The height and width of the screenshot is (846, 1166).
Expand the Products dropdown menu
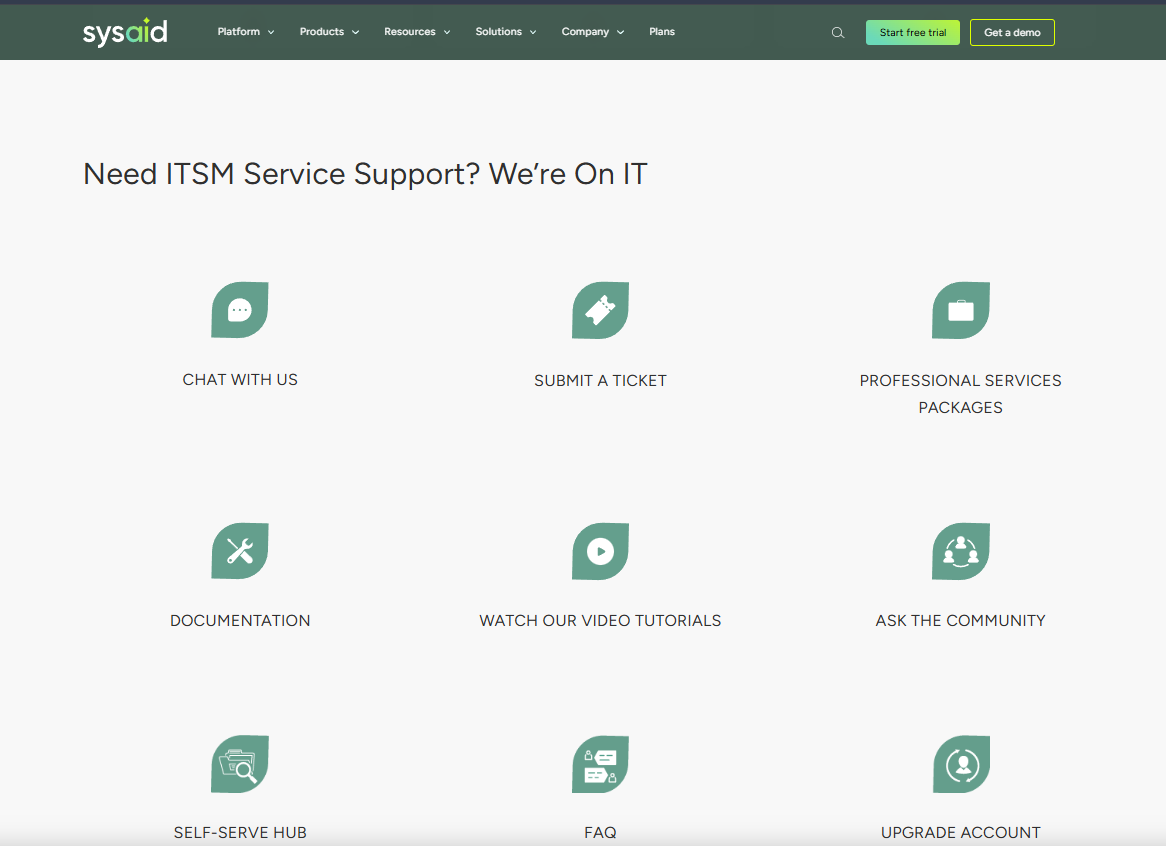coord(329,32)
